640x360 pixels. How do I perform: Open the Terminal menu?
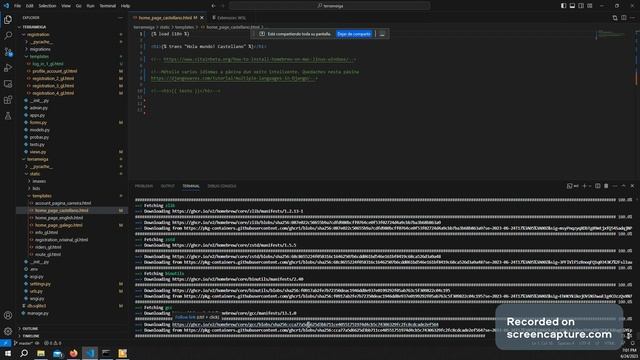[108, 6]
